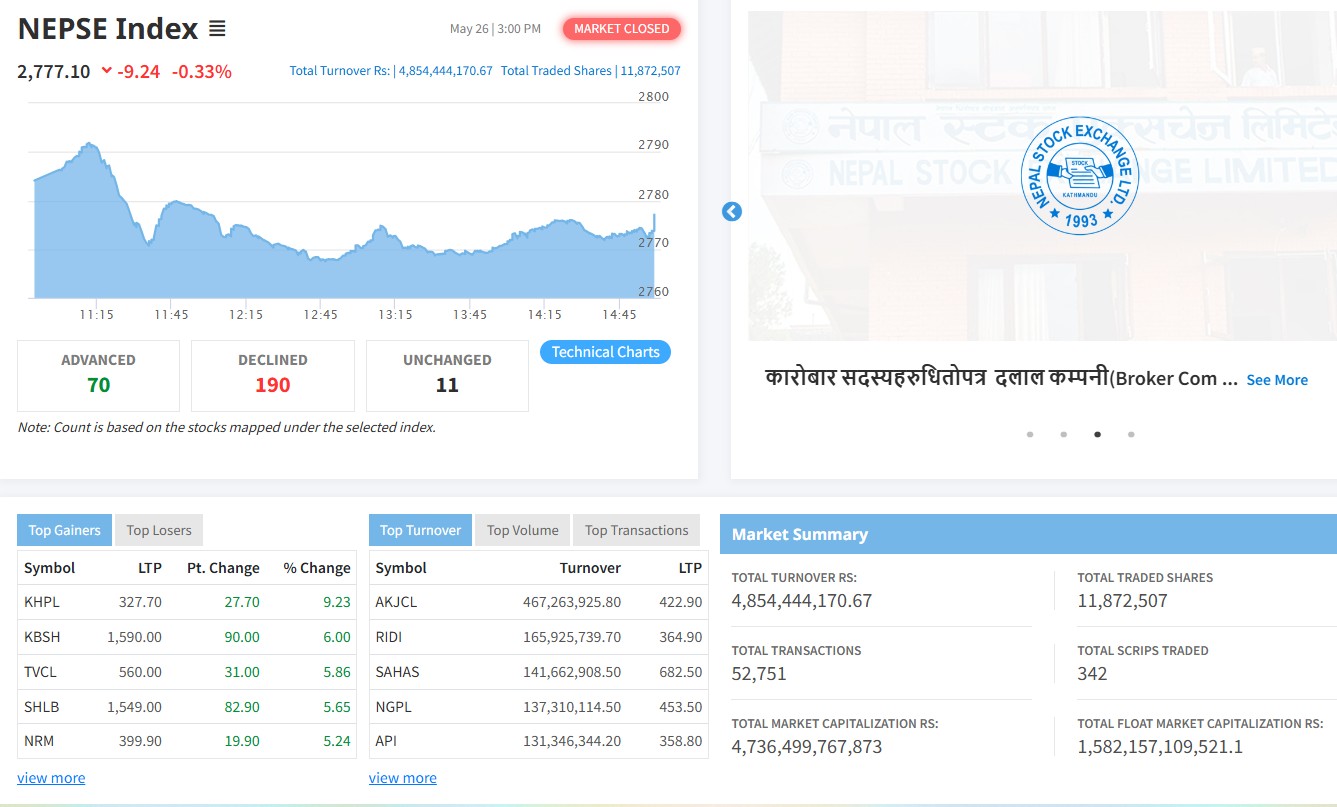Select the NRM symbol row
Viewport: 1337px width, 807px height.
pos(187,741)
